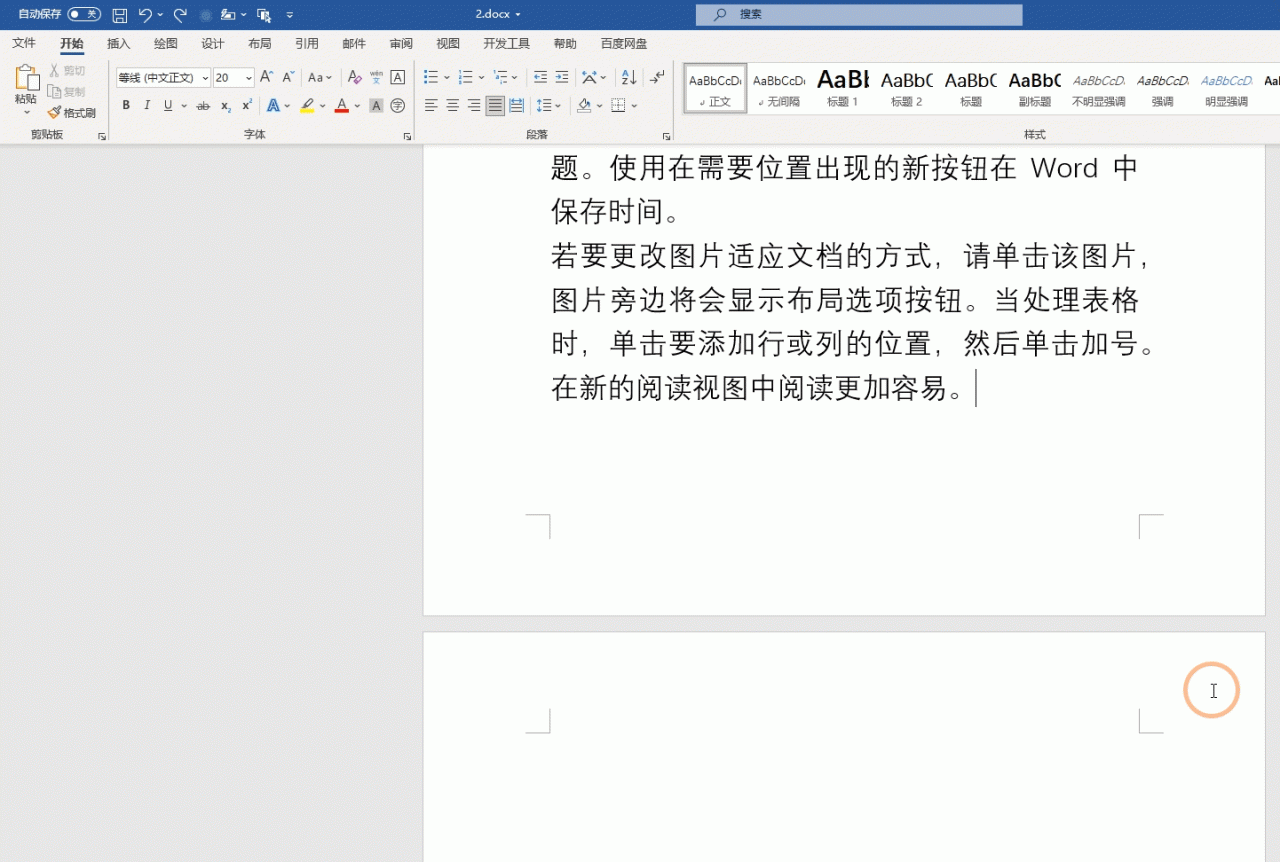The width and height of the screenshot is (1280, 862).
Task: Click the superscript icon
Action: [x=246, y=105]
